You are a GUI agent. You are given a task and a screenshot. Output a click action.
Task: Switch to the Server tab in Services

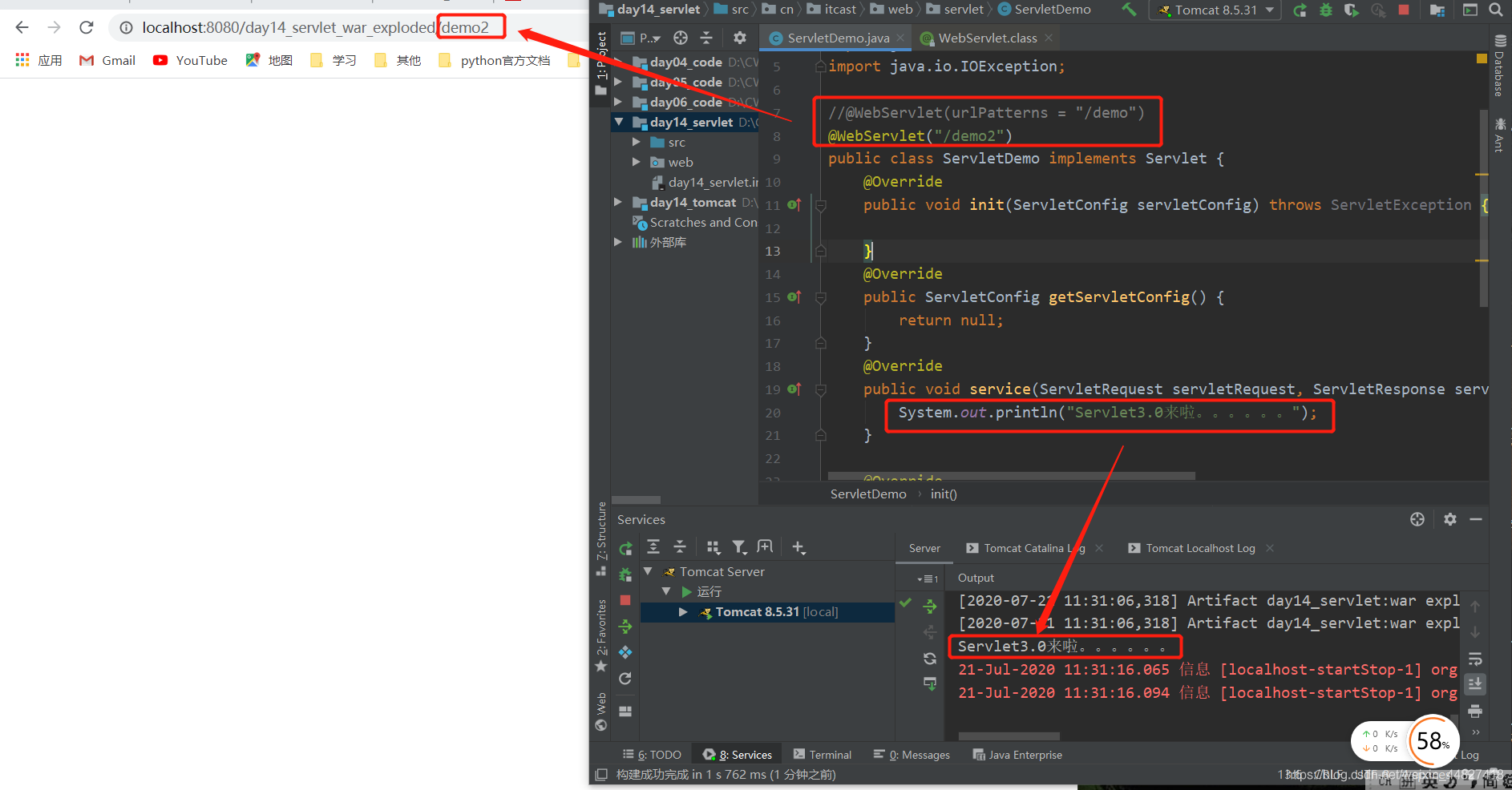pyautogui.click(x=924, y=548)
